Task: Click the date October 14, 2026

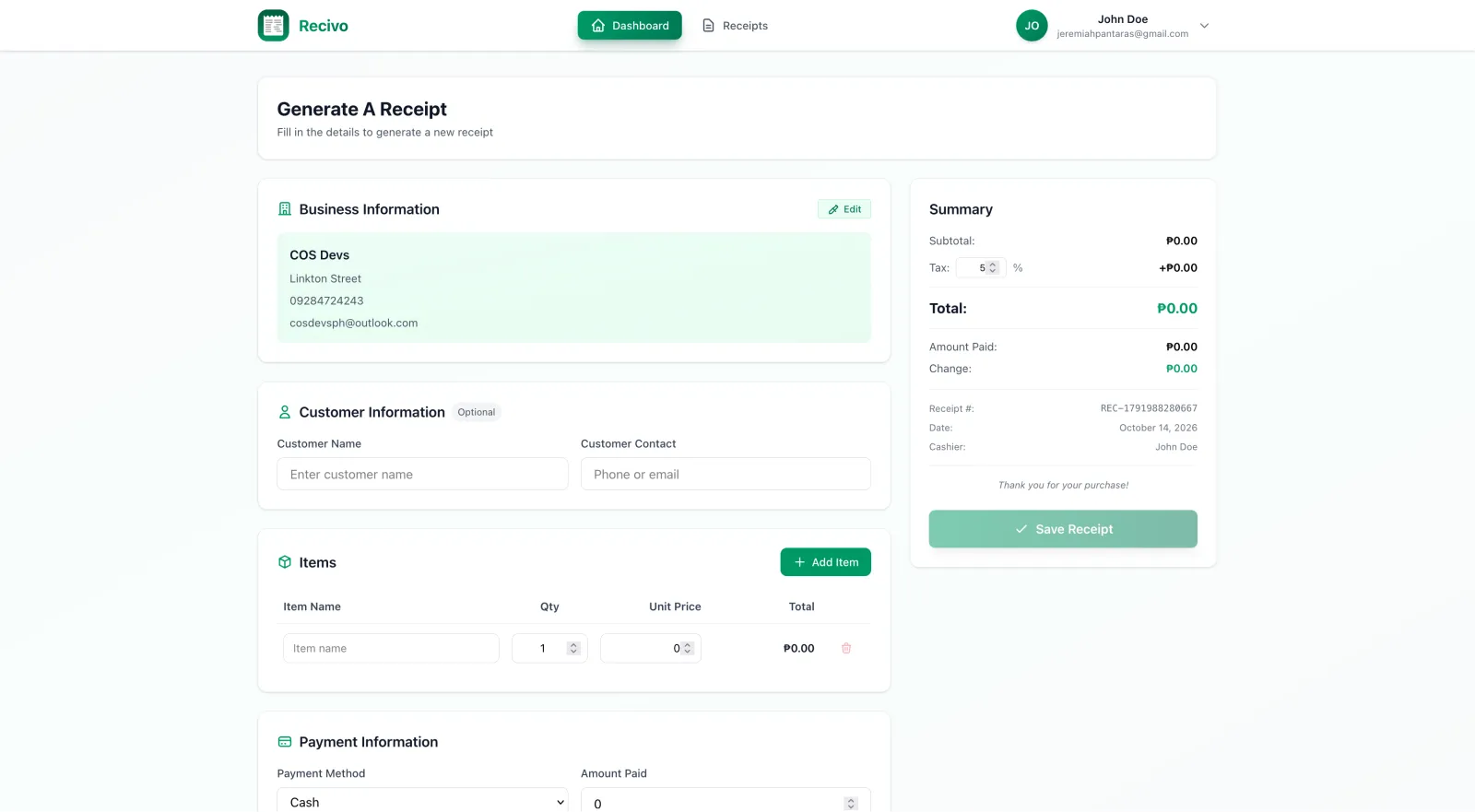Action: (1158, 428)
